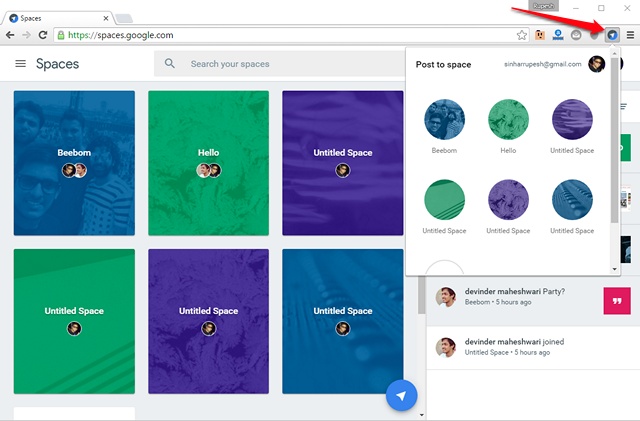Select the Spaces browser tab
640x421 pixels.
(x=58, y=18)
